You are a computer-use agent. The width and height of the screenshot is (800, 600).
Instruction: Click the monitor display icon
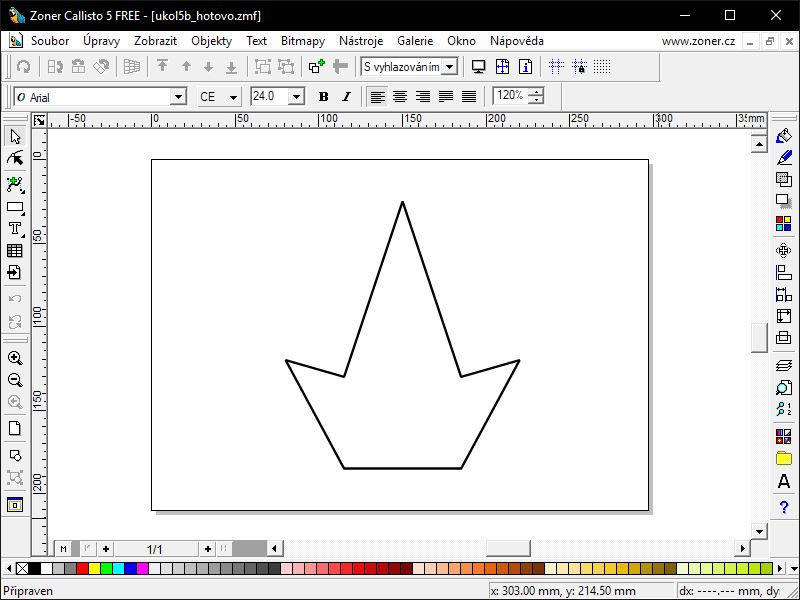coord(479,67)
